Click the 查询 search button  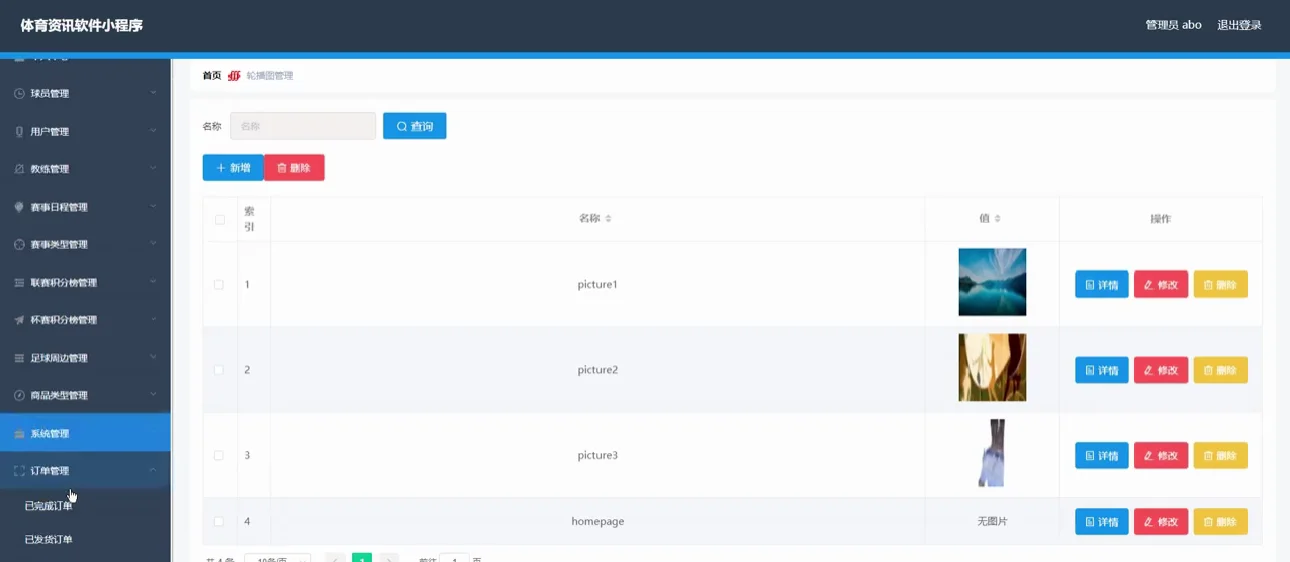[415, 126]
